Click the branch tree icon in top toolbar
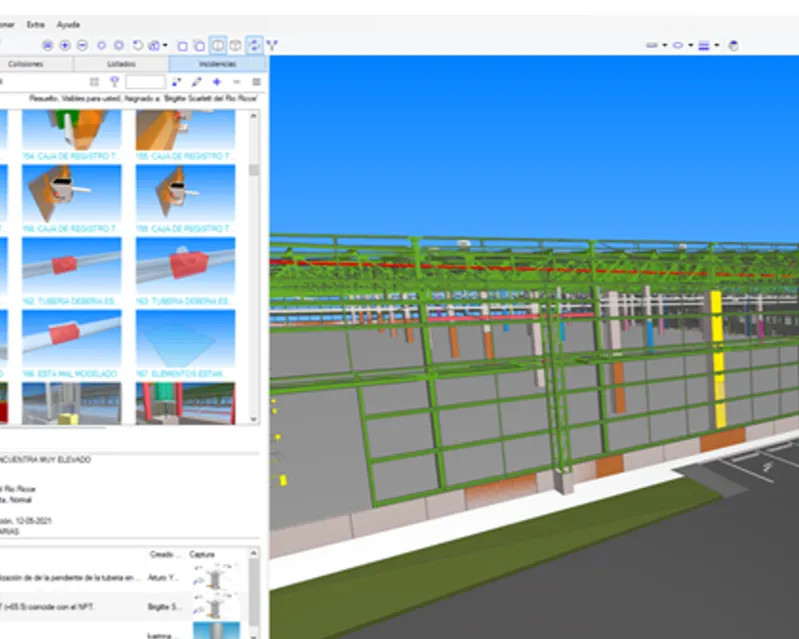 click(x=272, y=45)
